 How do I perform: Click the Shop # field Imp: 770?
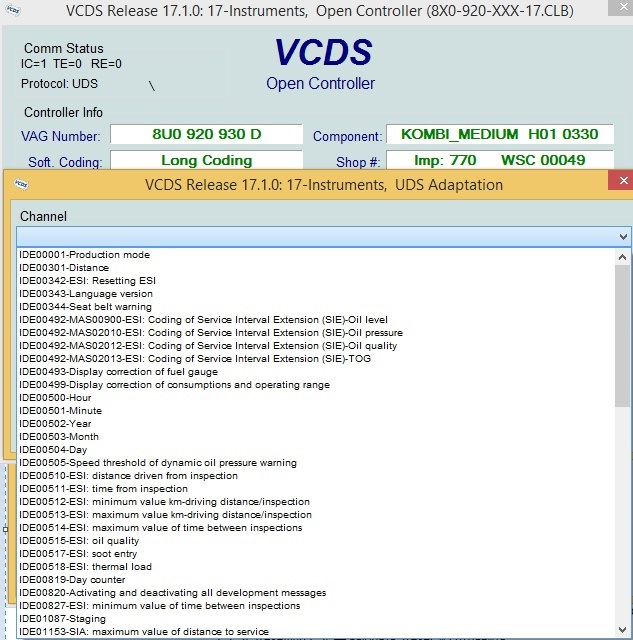[x=500, y=160]
